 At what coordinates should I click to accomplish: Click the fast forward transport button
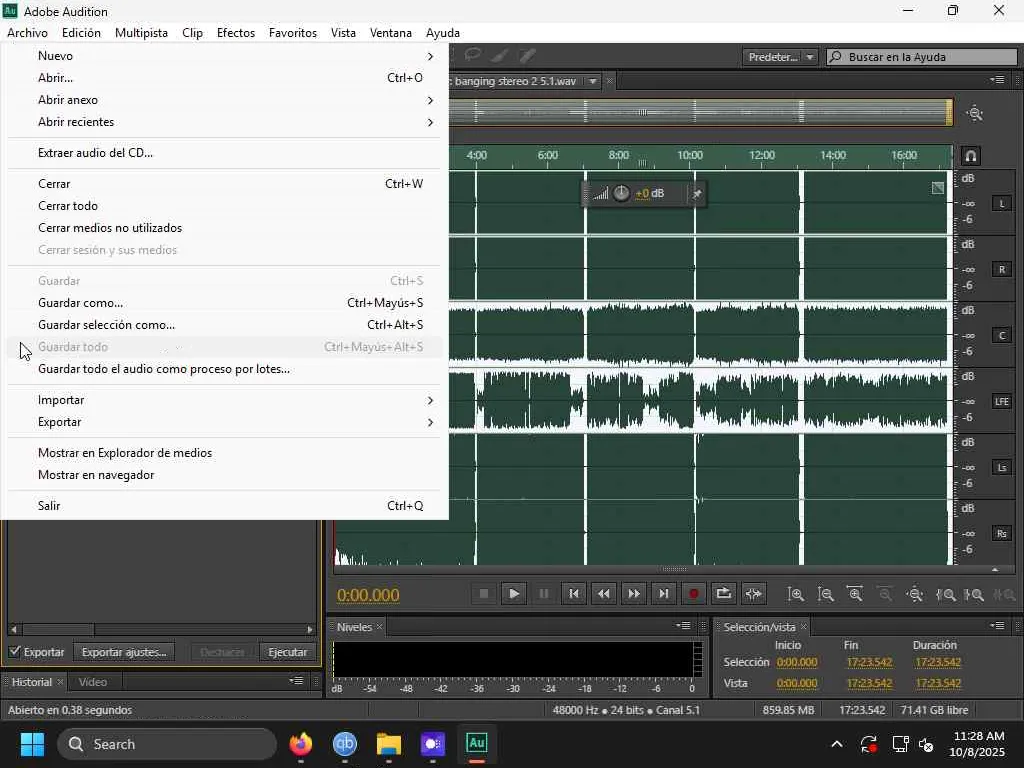tap(633, 594)
